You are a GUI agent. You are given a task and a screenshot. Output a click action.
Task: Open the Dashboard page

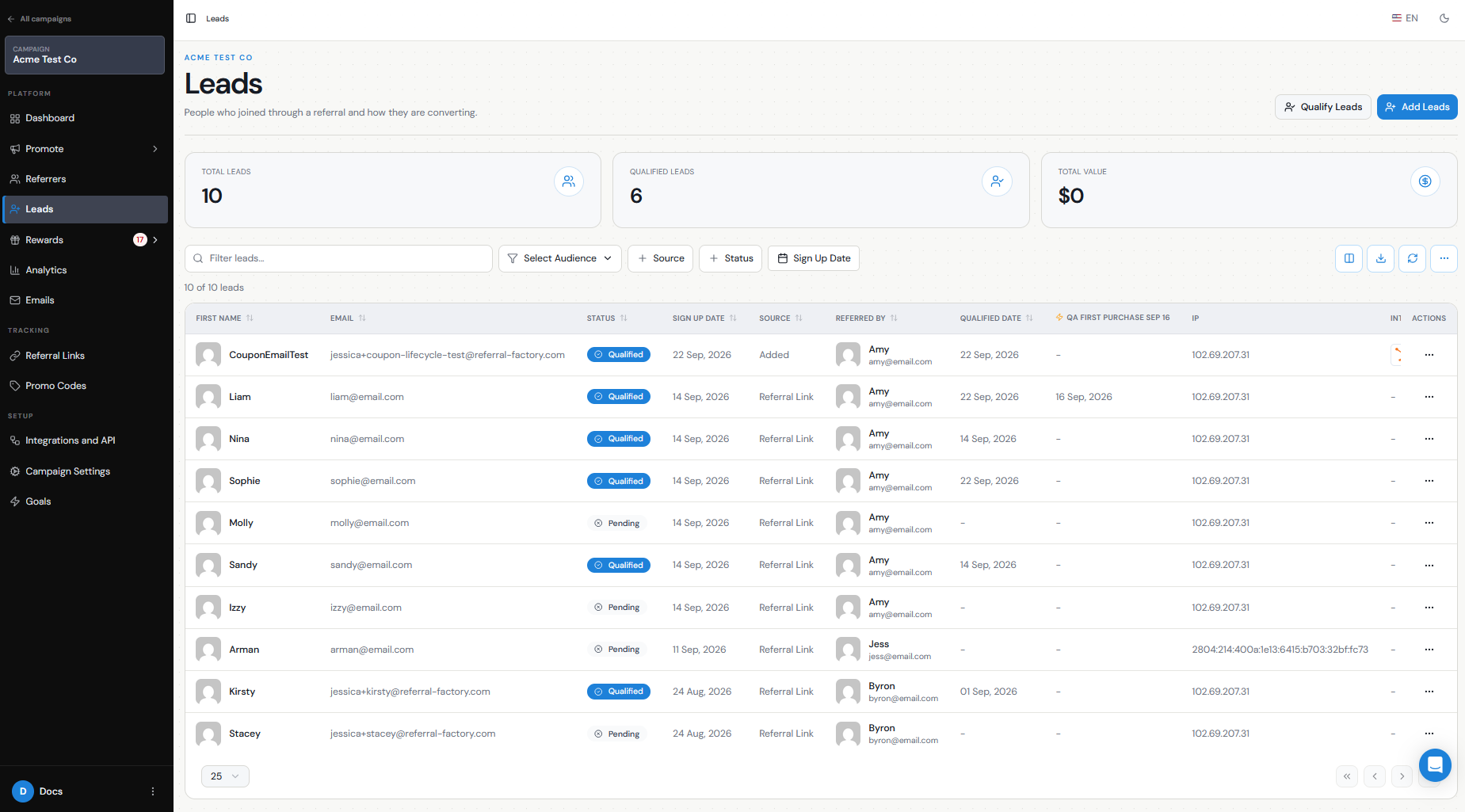point(86,118)
